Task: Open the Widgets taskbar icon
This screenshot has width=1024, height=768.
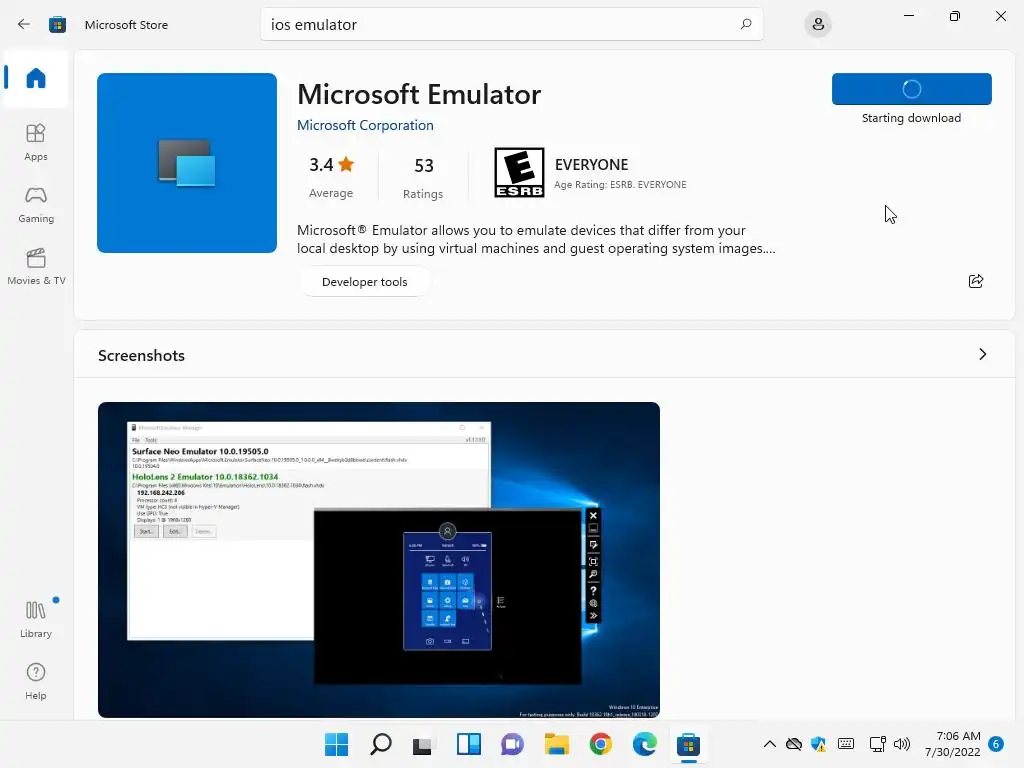Action: (469, 744)
